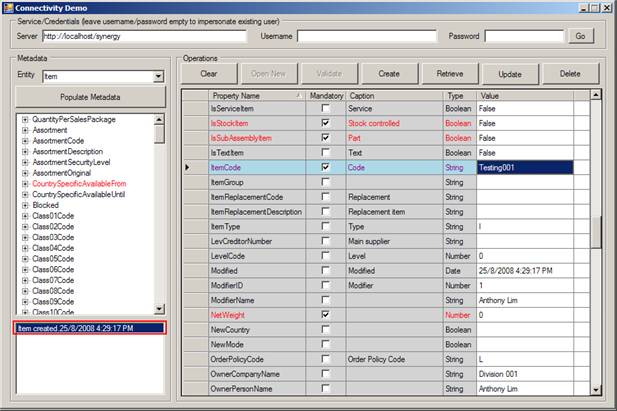This screenshot has width=617, height=411.
Task: Toggle Mandatory checkbox for ItemCode
Action: coord(325,167)
